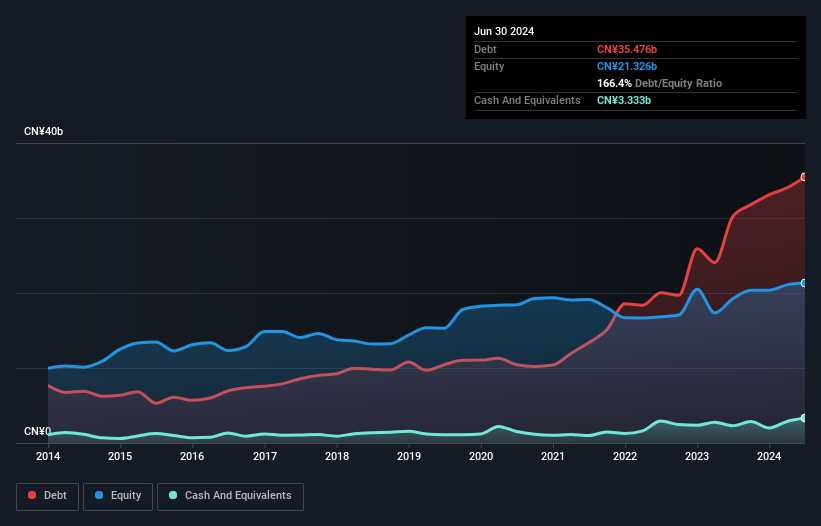
Task: Click the 2019 x-axis label
Action: [x=409, y=456]
